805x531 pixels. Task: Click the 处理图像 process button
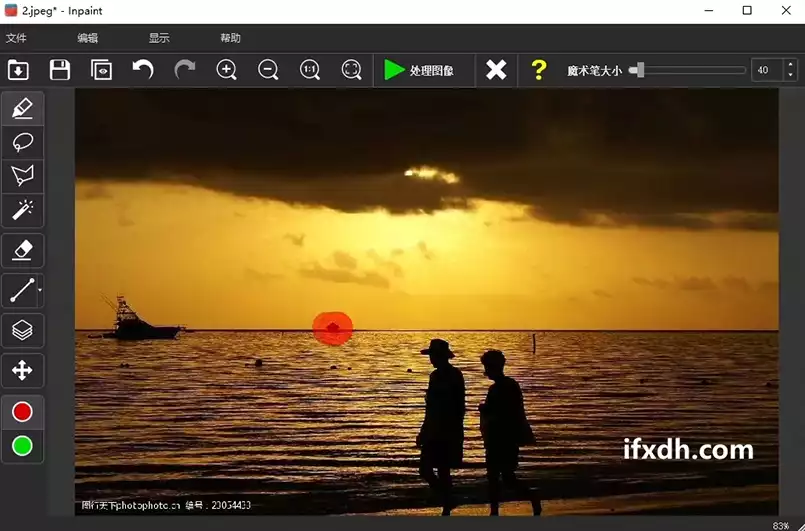(420, 70)
